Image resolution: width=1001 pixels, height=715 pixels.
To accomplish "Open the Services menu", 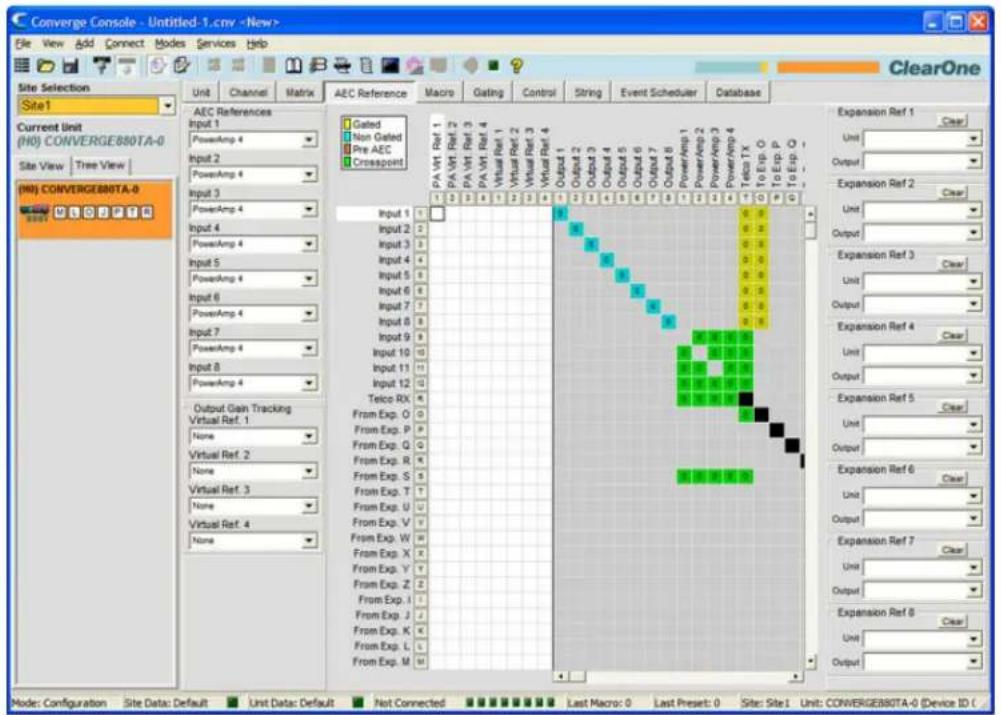I will click(216, 43).
